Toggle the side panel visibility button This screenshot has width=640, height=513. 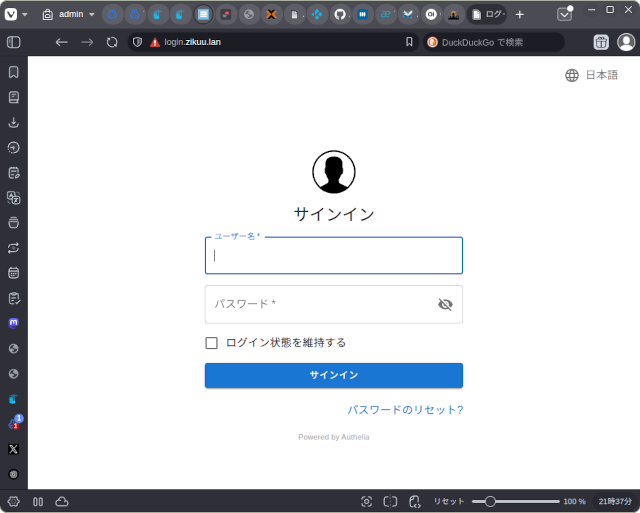14,42
